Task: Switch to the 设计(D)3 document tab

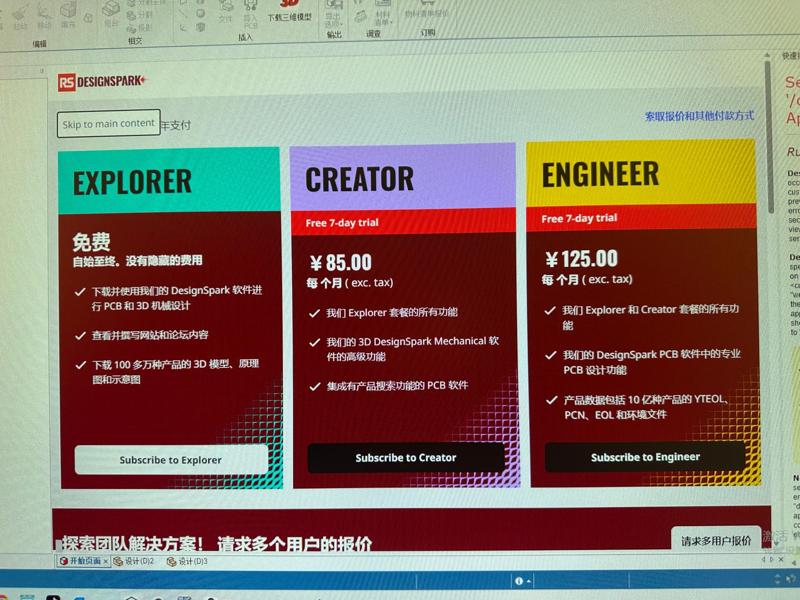Action: (x=187, y=561)
